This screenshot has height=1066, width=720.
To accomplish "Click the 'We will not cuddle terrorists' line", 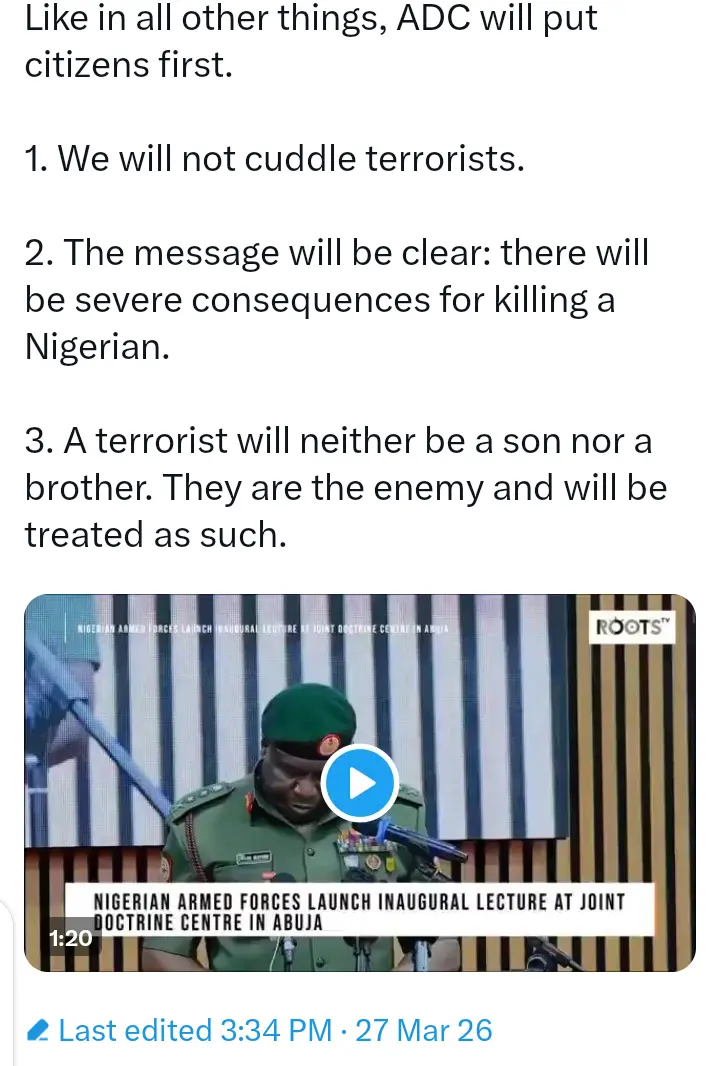I will click(275, 158).
